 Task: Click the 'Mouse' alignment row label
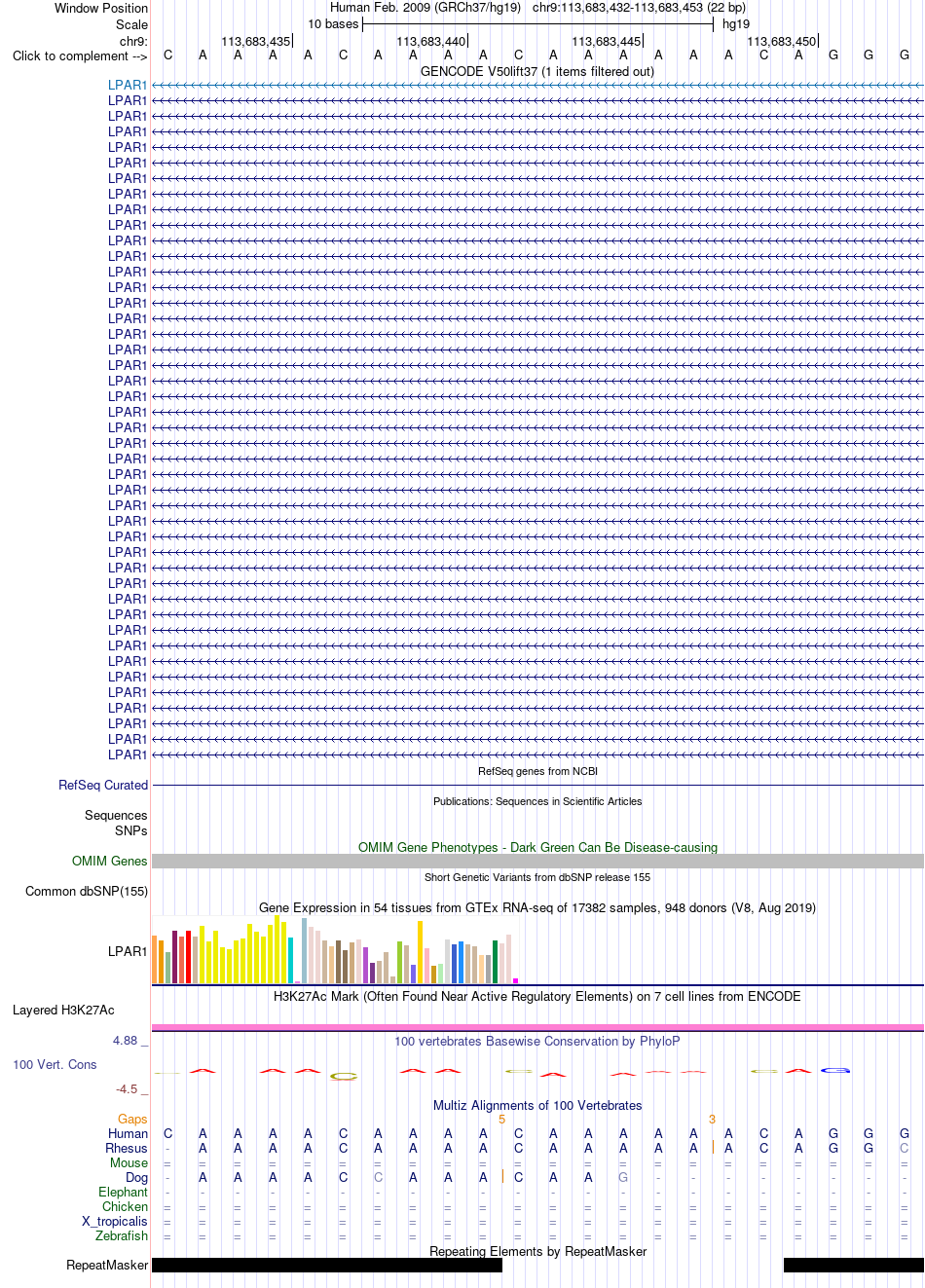(129, 1162)
